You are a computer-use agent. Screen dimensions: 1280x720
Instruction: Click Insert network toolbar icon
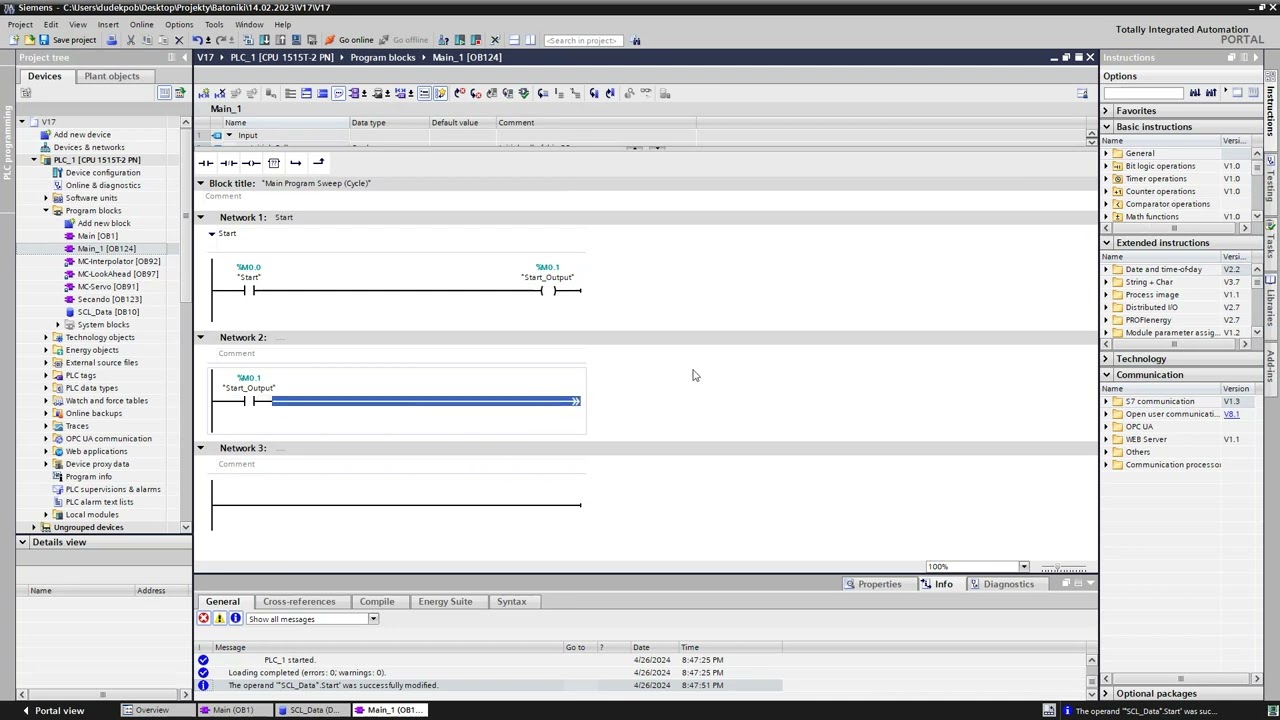pos(204,94)
